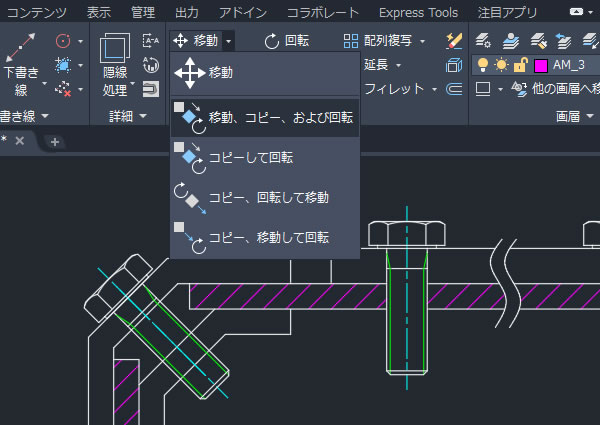Choose 移動、コピー、および回転 menu item
Viewport: 600px width, 425px height.
pos(265,117)
